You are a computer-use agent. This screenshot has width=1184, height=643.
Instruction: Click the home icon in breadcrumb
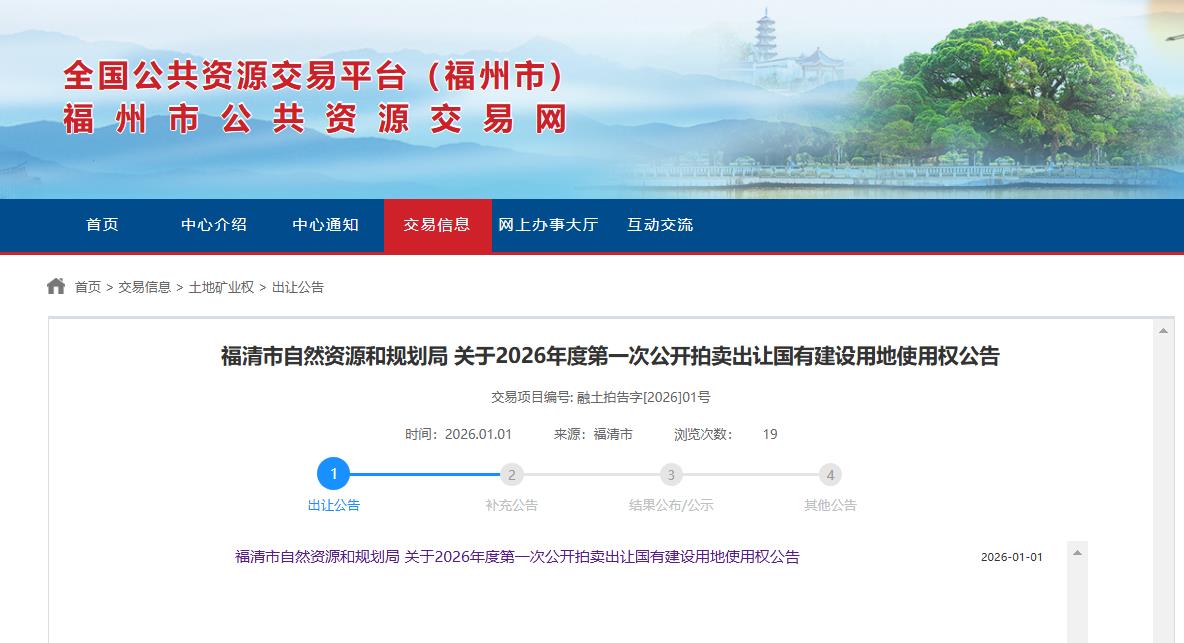(x=56, y=286)
